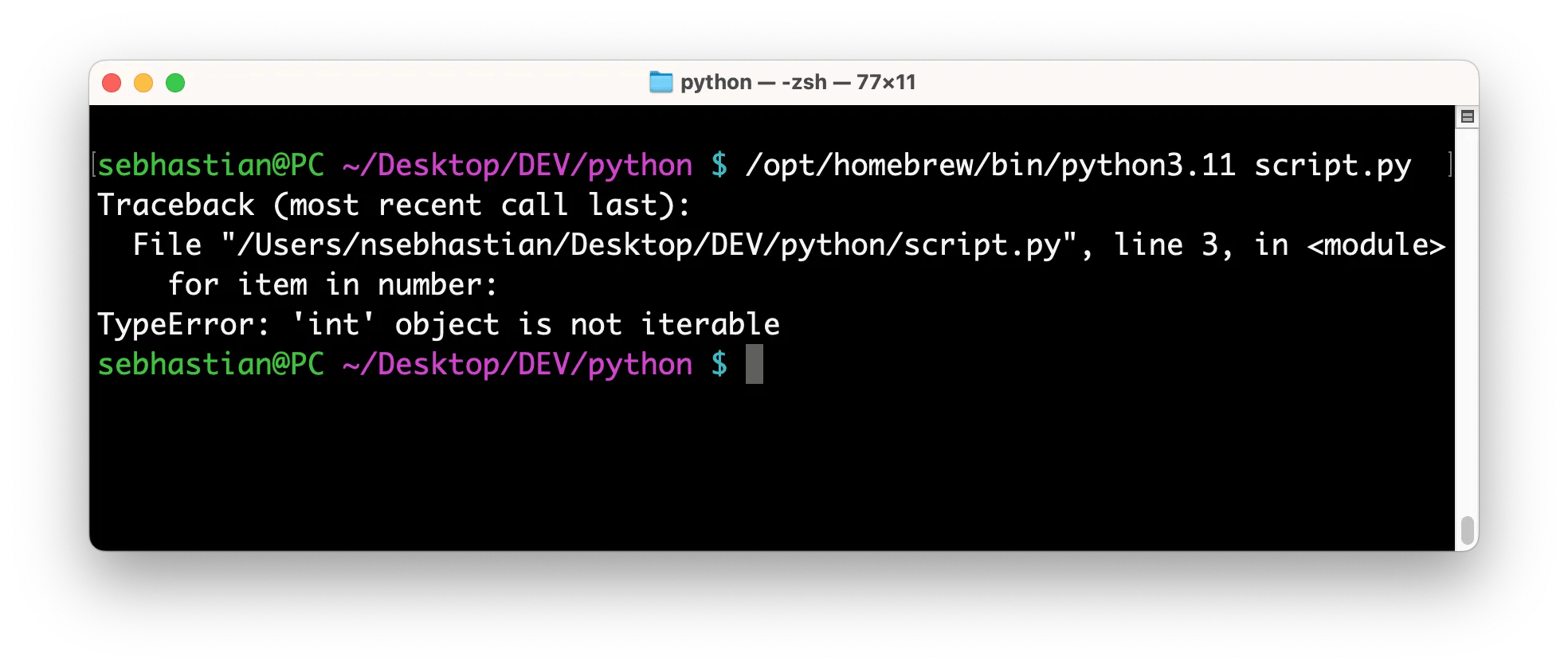Minimize terminal using the yellow button

tap(143, 83)
